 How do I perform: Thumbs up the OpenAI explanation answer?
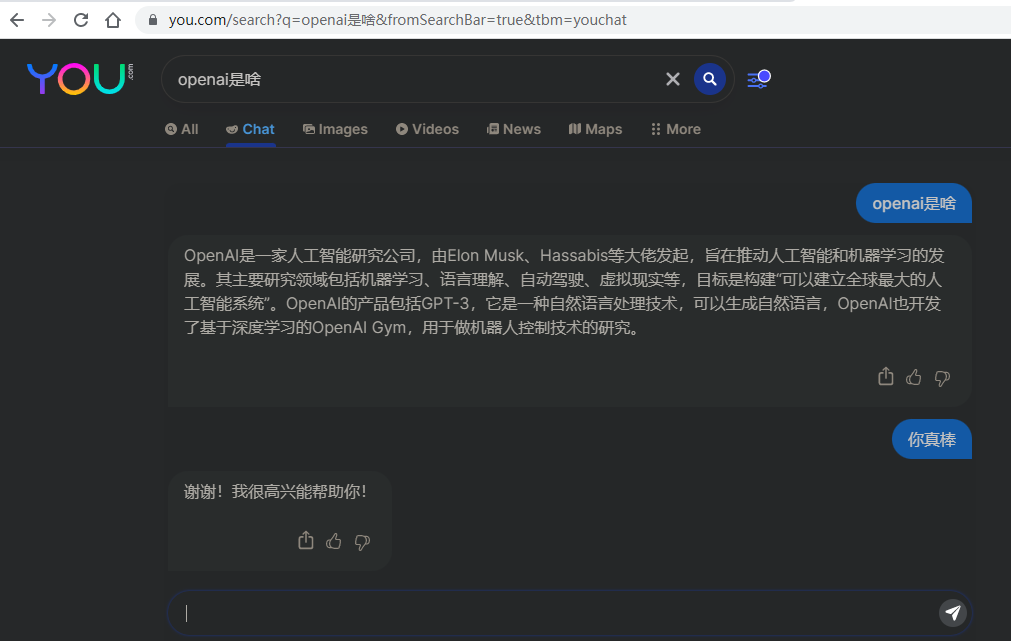pos(914,377)
